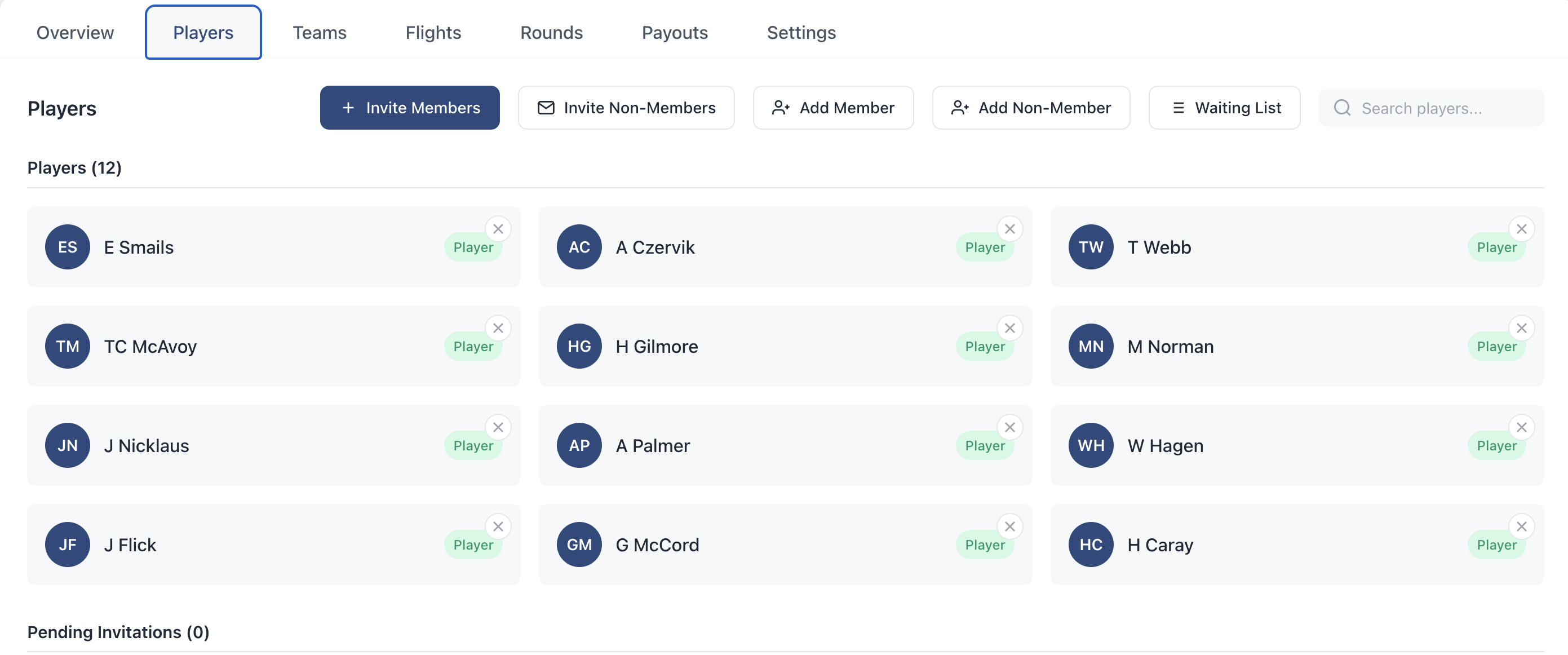Screen dimensions: 1568x655
Task: Click Invite Non-Members button
Action: coord(626,108)
